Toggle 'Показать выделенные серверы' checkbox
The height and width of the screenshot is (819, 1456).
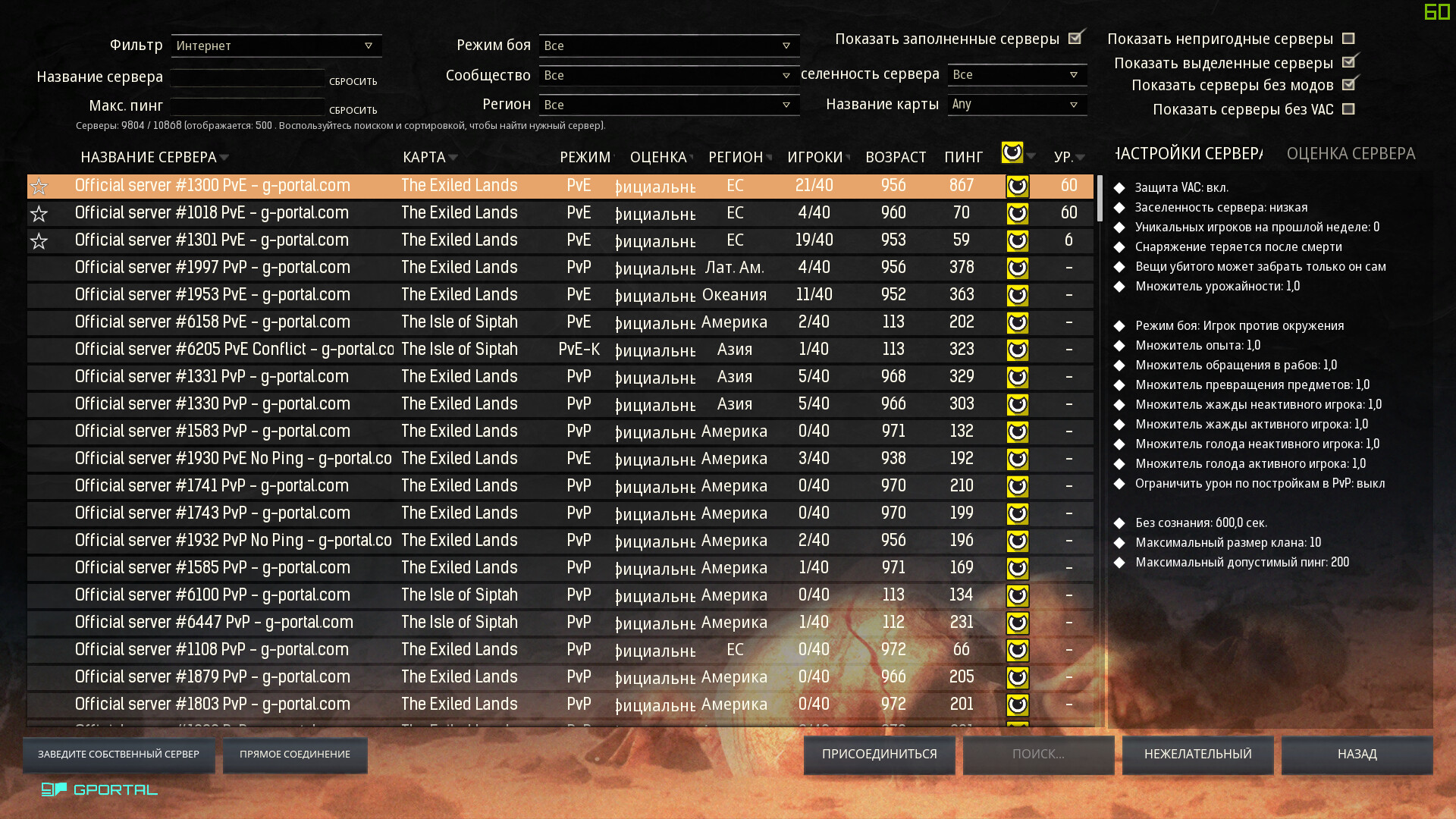click(1349, 61)
